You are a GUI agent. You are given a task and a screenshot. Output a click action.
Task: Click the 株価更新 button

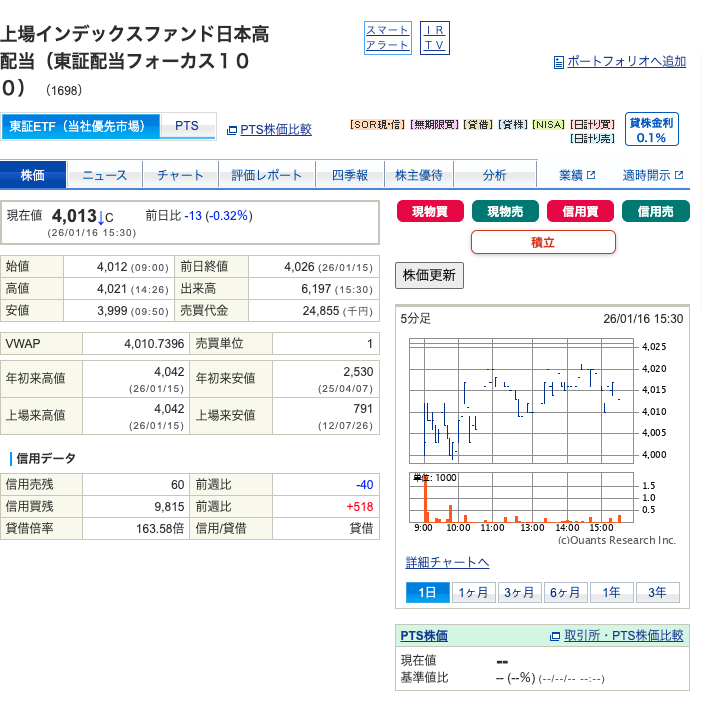(430, 275)
